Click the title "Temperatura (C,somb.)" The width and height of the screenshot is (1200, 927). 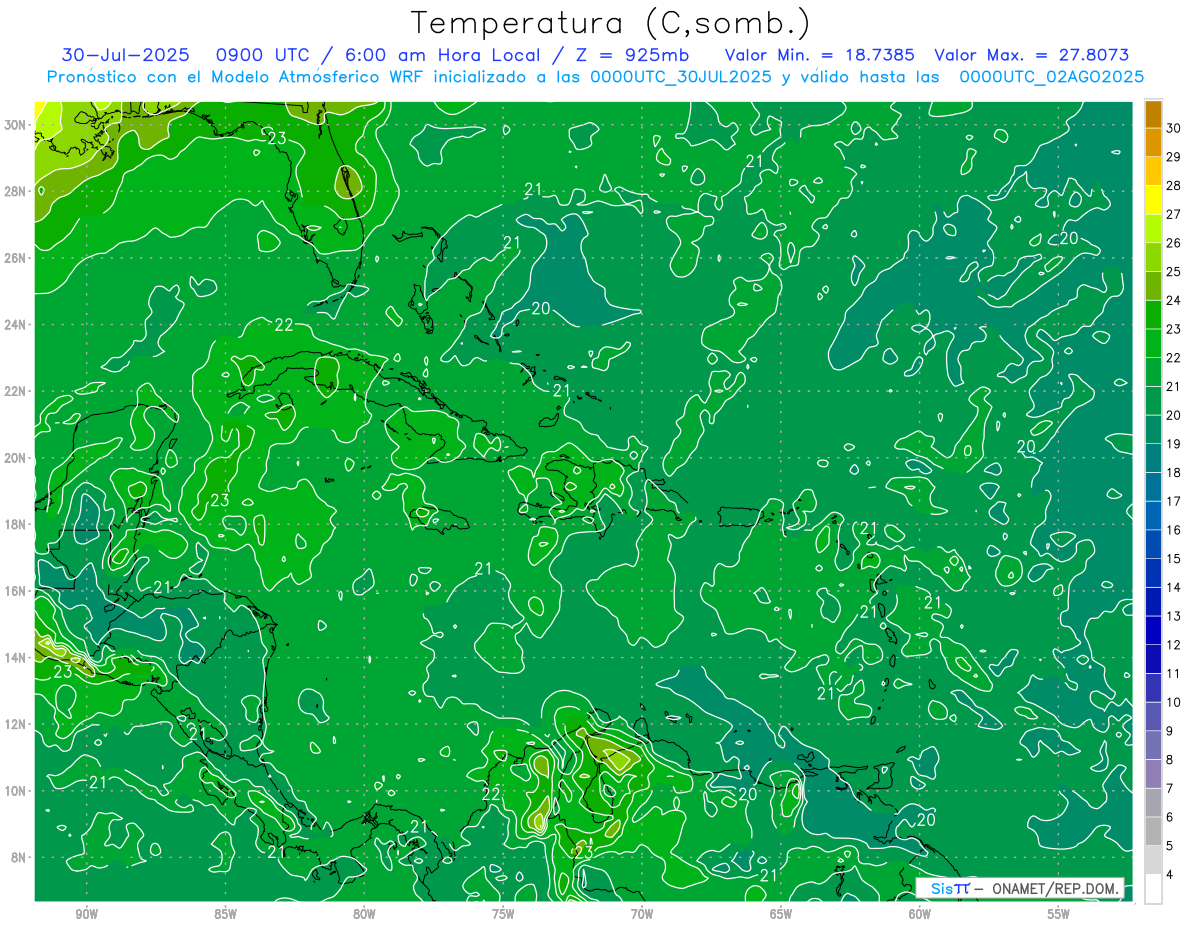(610, 23)
